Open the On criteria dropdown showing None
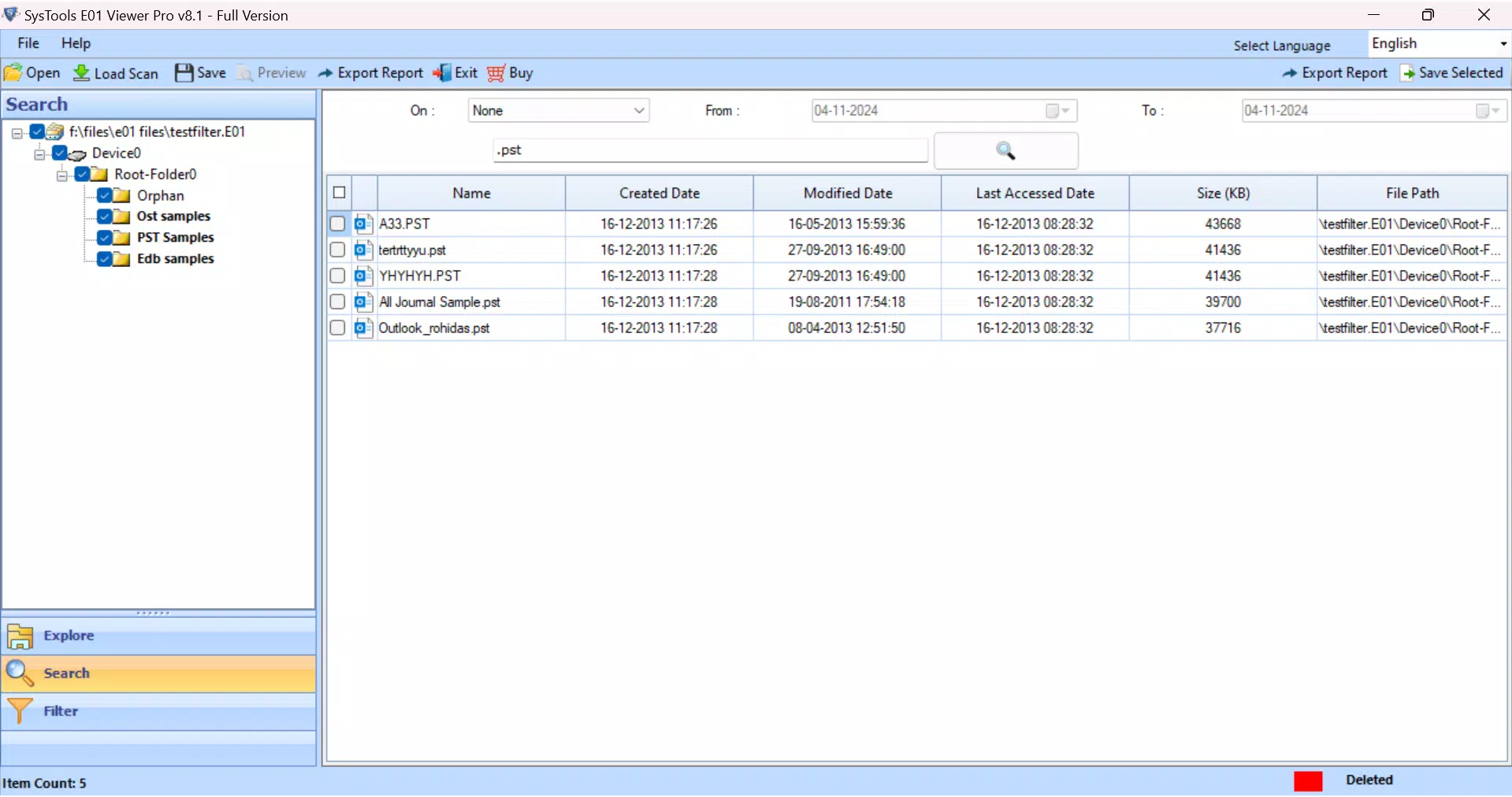1512x797 pixels. tap(559, 110)
